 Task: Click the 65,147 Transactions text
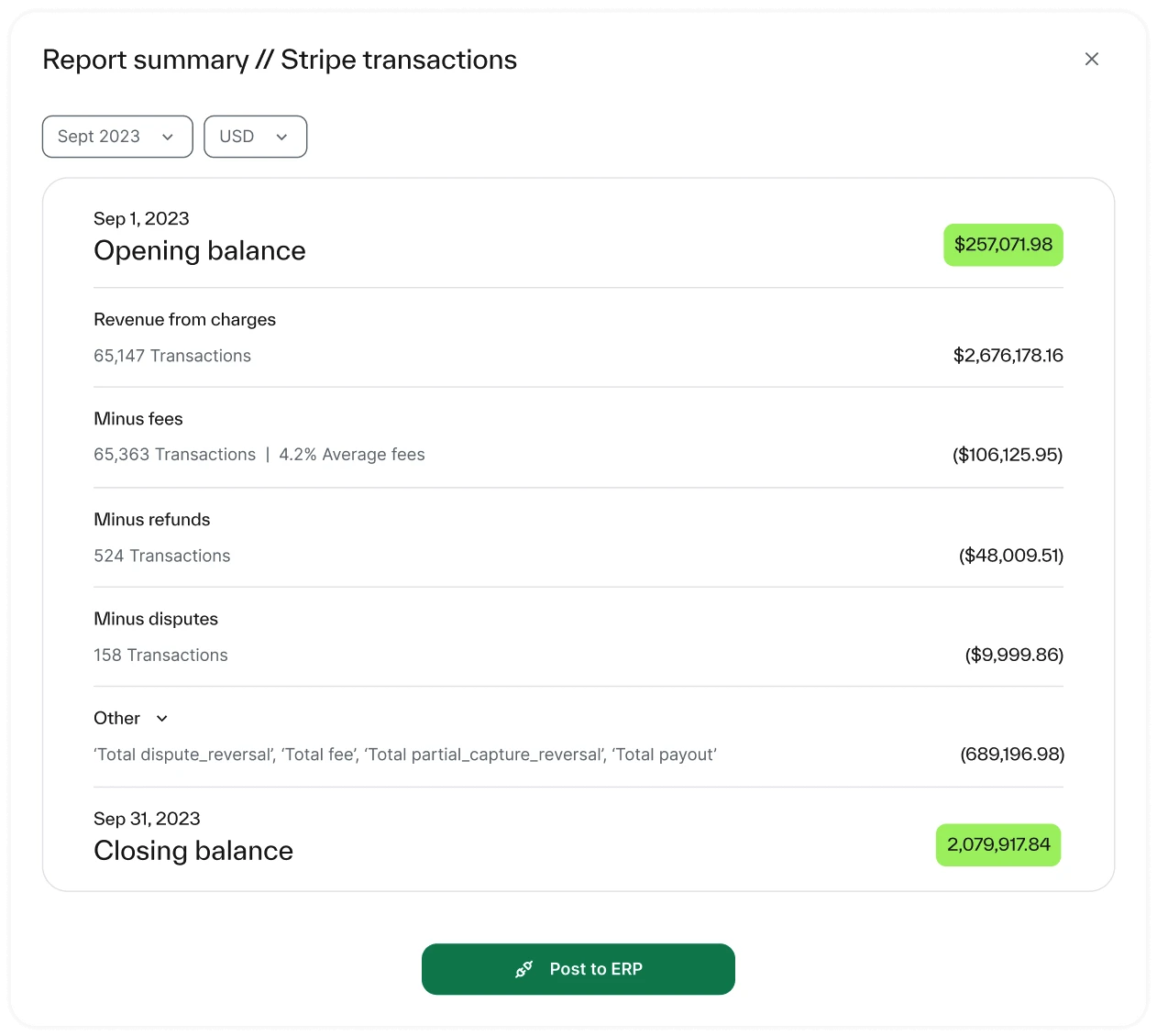point(172,356)
